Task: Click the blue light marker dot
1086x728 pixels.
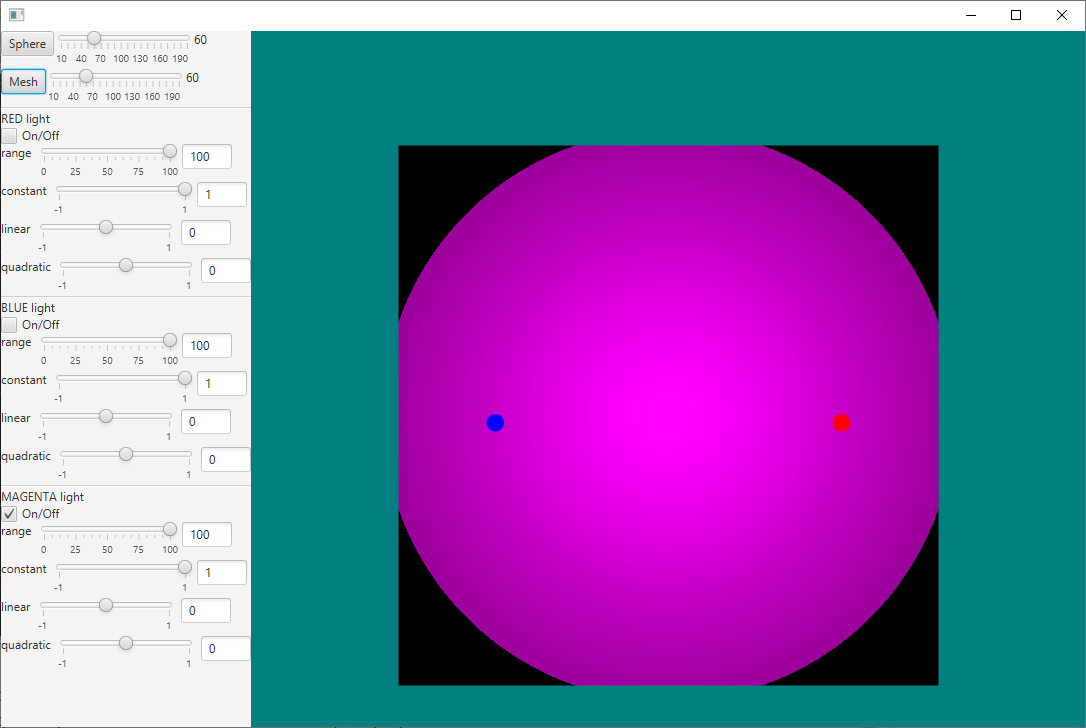Action: click(x=495, y=423)
